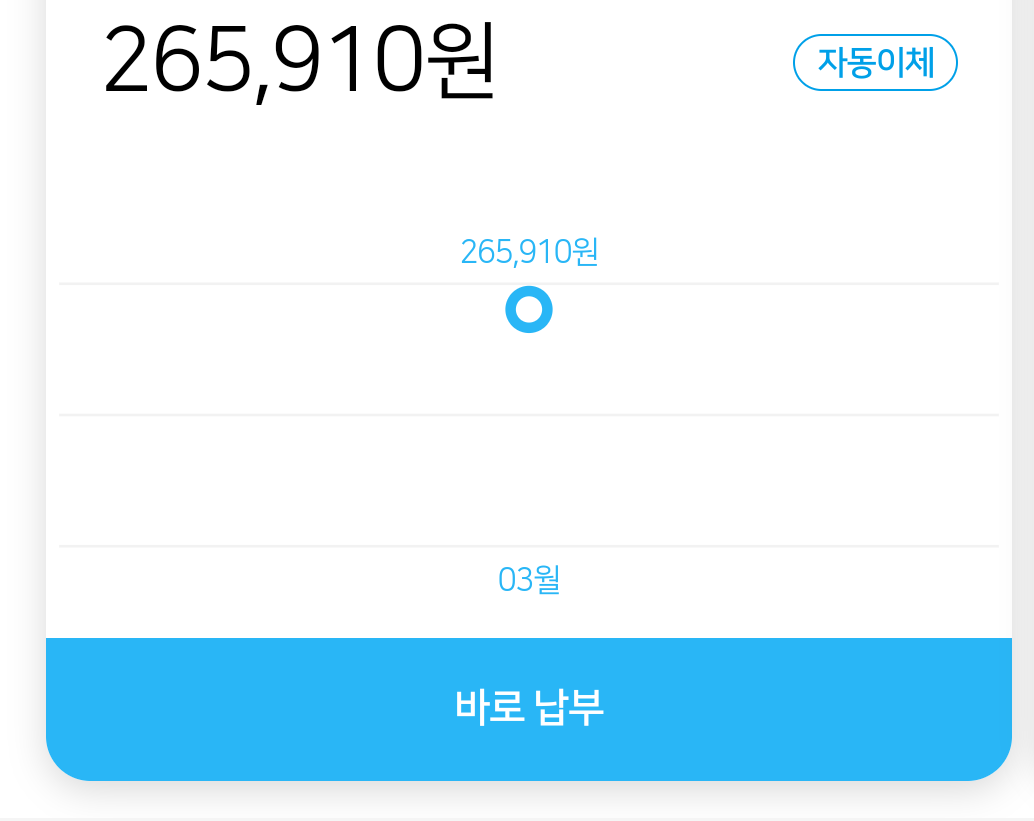Viewport: 1034px width, 821px height.
Task: Select the blue circle chart data point
Action: click(x=529, y=310)
